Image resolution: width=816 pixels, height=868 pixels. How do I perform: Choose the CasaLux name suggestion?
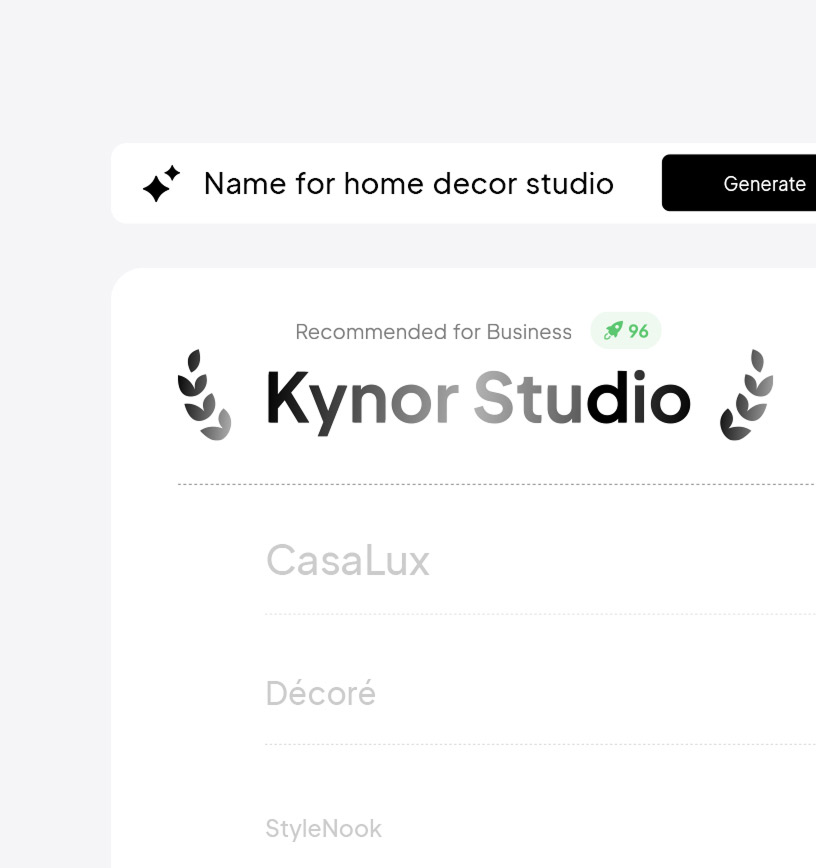tap(348, 560)
